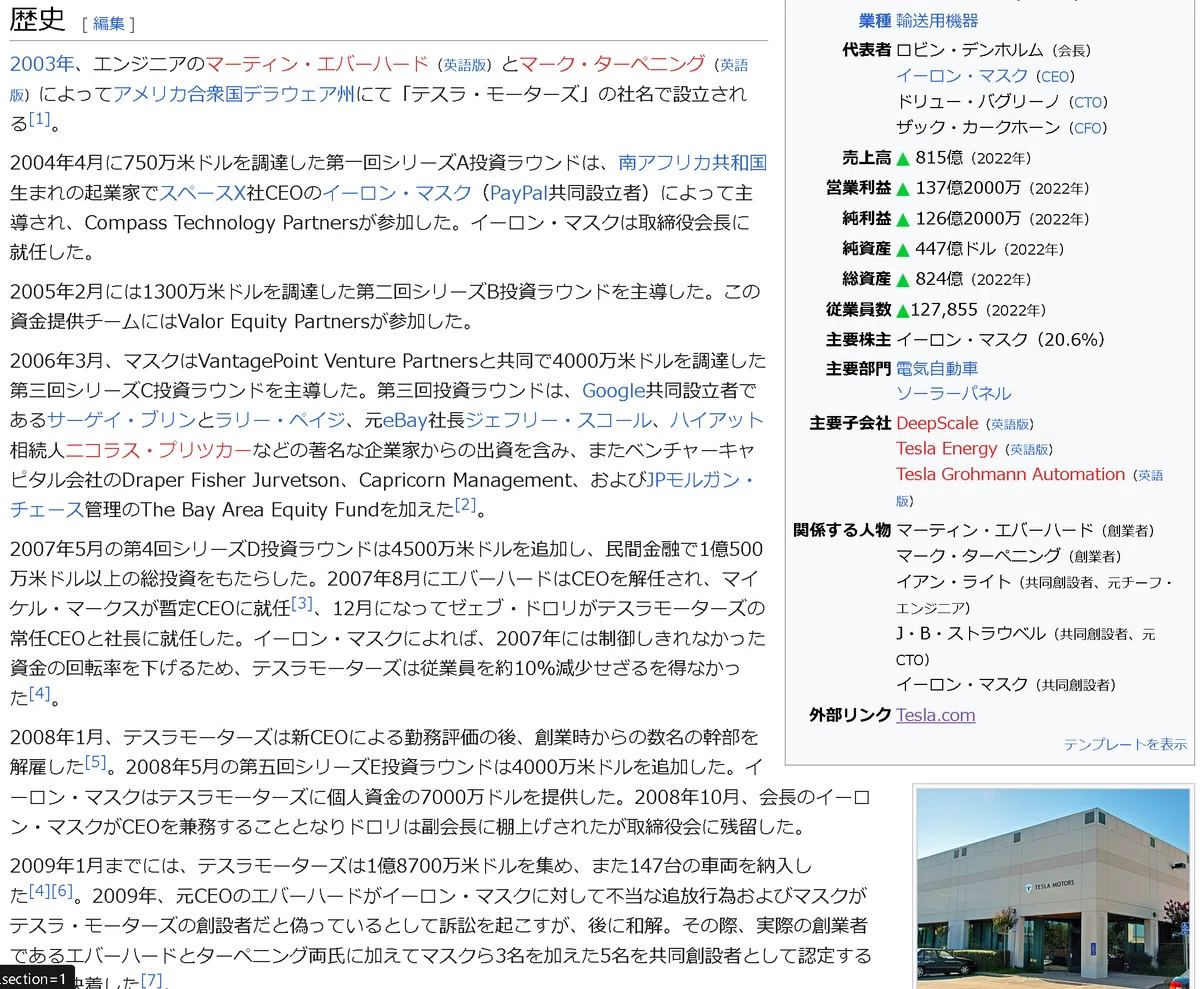Click green up arrow next to 売上高

point(903,158)
